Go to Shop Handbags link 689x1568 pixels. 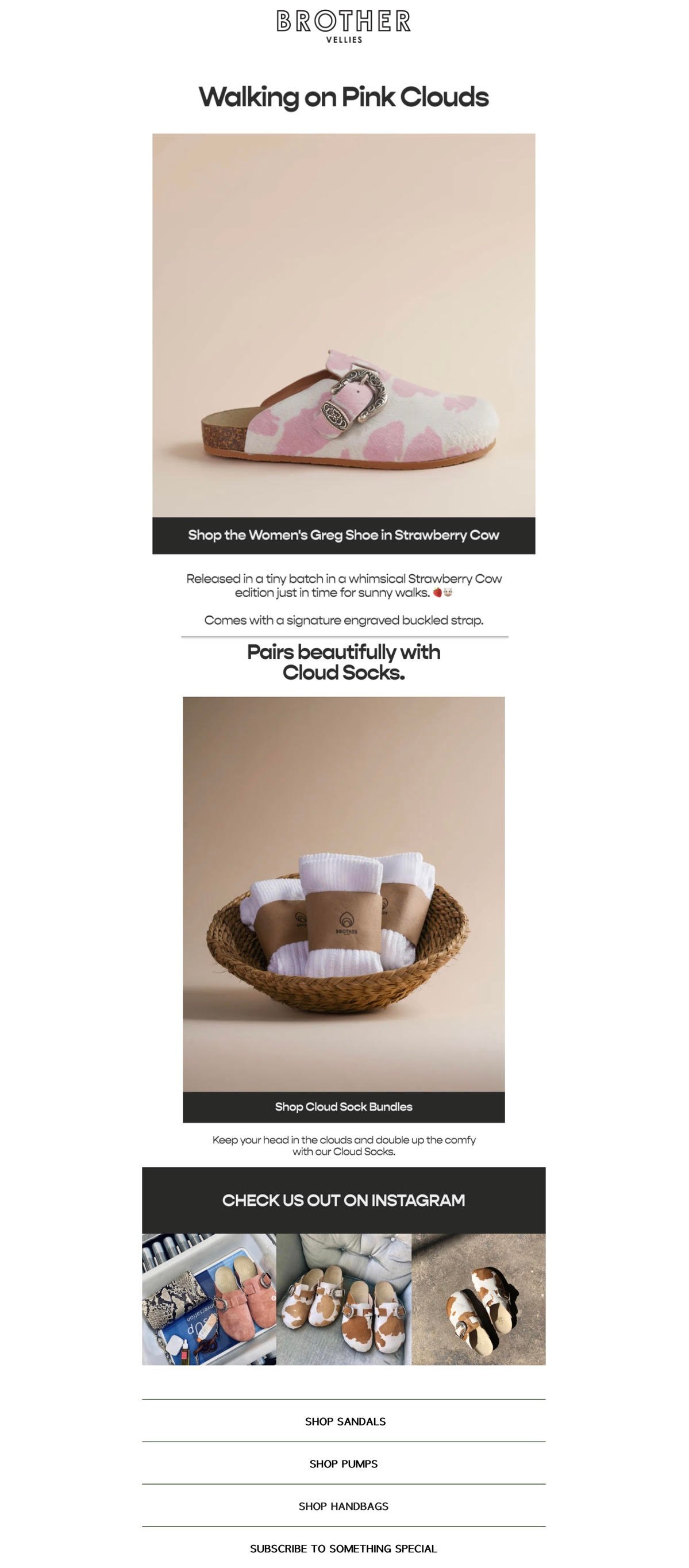coord(344,1506)
